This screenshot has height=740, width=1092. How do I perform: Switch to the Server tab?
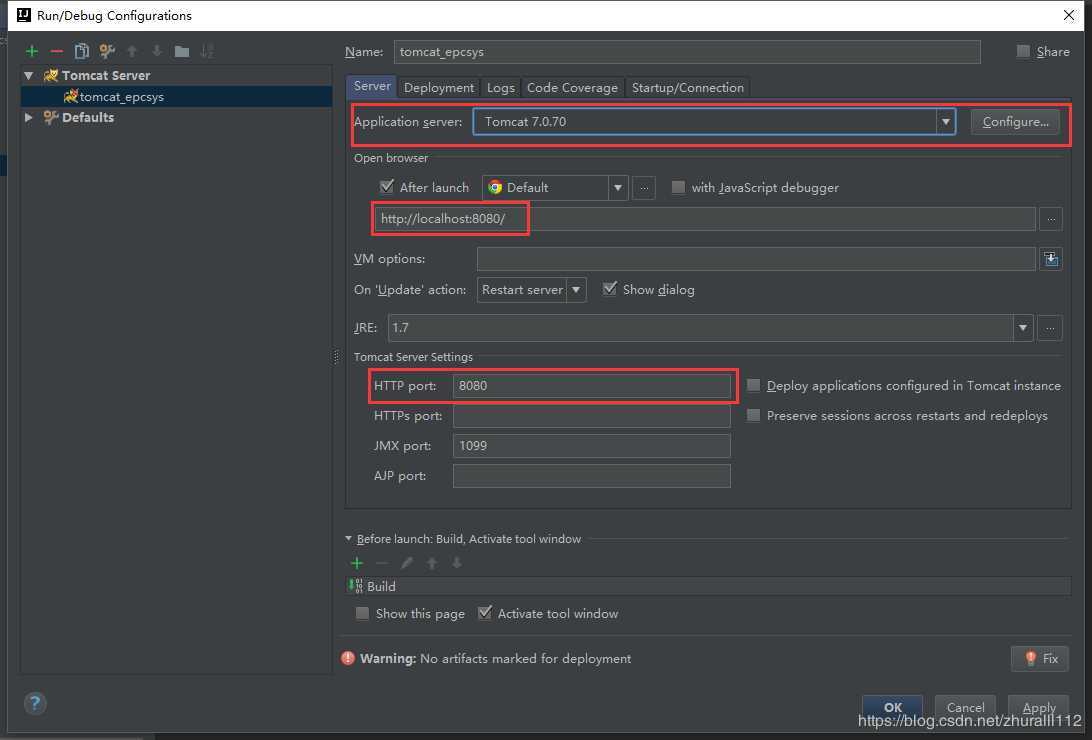tap(372, 86)
